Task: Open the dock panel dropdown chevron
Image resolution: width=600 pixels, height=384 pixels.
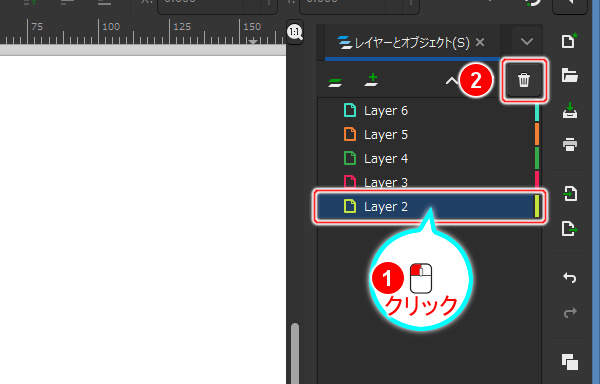Action: (x=527, y=41)
